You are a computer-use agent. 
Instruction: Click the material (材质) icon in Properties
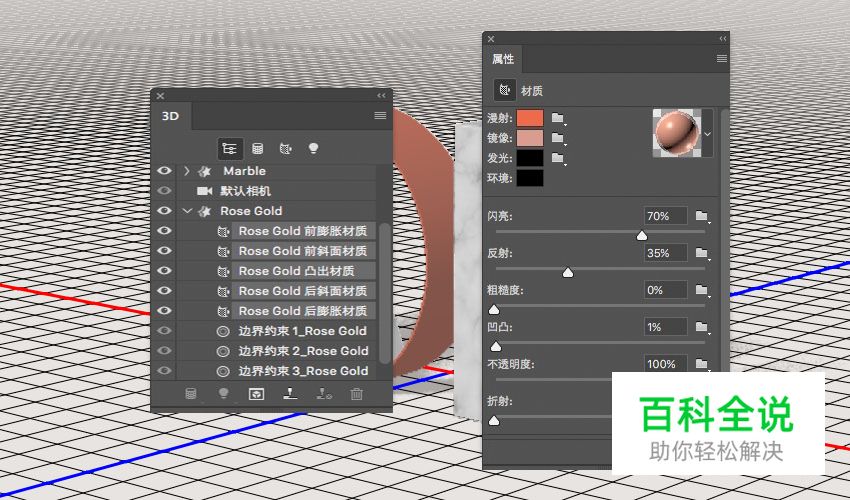click(505, 90)
